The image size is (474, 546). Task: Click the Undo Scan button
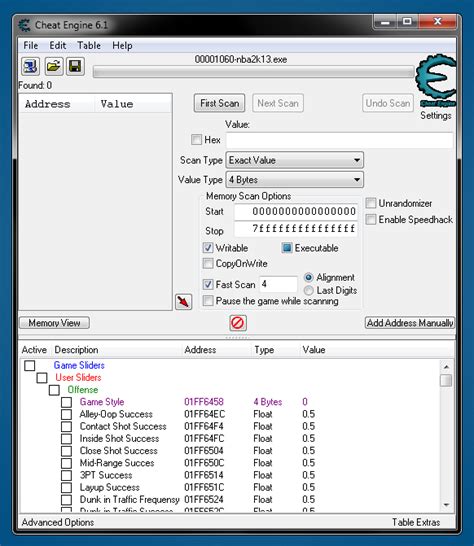pyautogui.click(x=388, y=103)
